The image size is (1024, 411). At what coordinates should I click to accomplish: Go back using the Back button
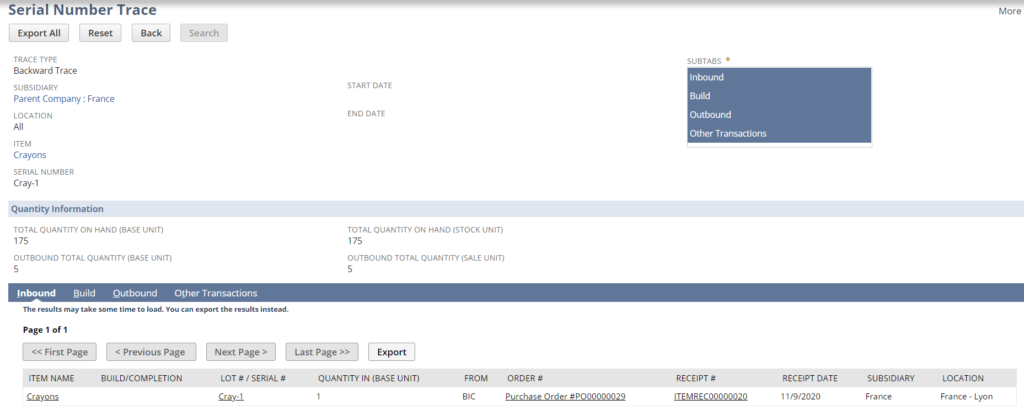pos(151,33)
